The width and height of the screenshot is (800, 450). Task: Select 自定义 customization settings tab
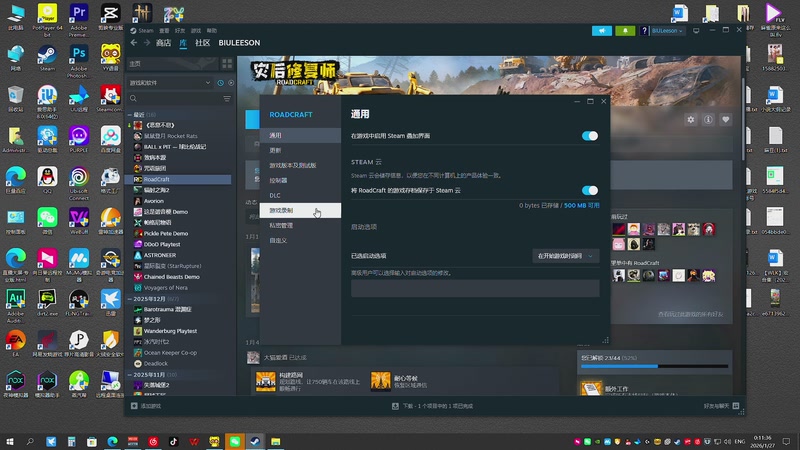tap(300, 240)
